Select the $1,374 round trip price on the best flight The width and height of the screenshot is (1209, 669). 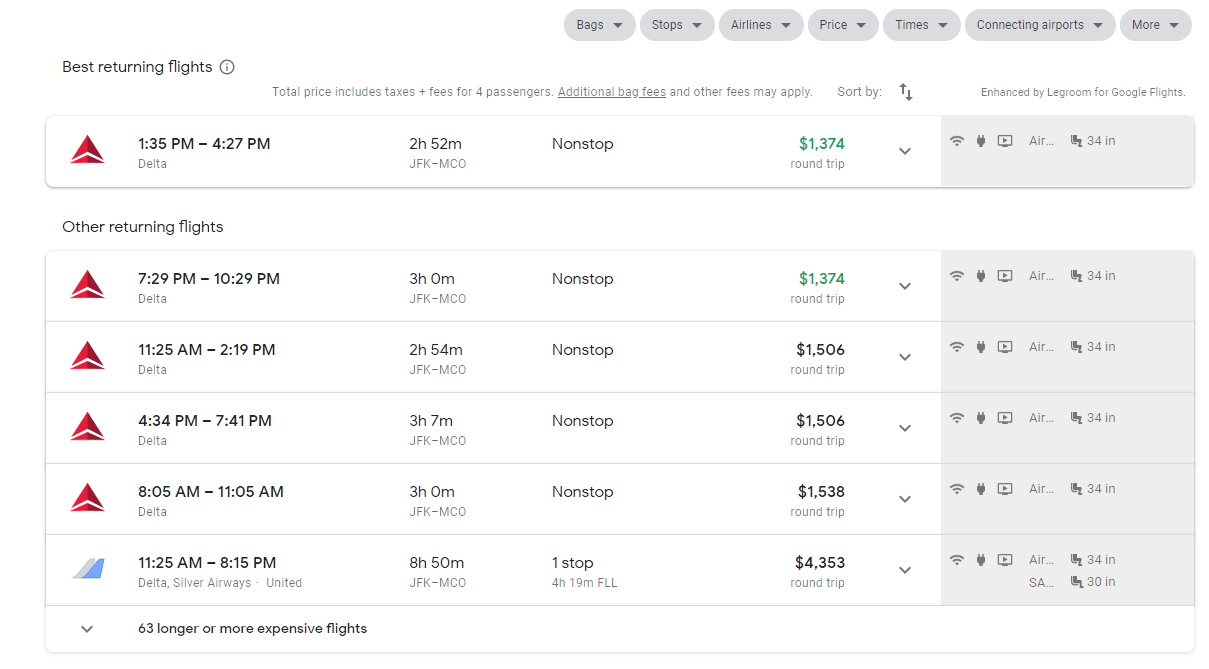819,143
